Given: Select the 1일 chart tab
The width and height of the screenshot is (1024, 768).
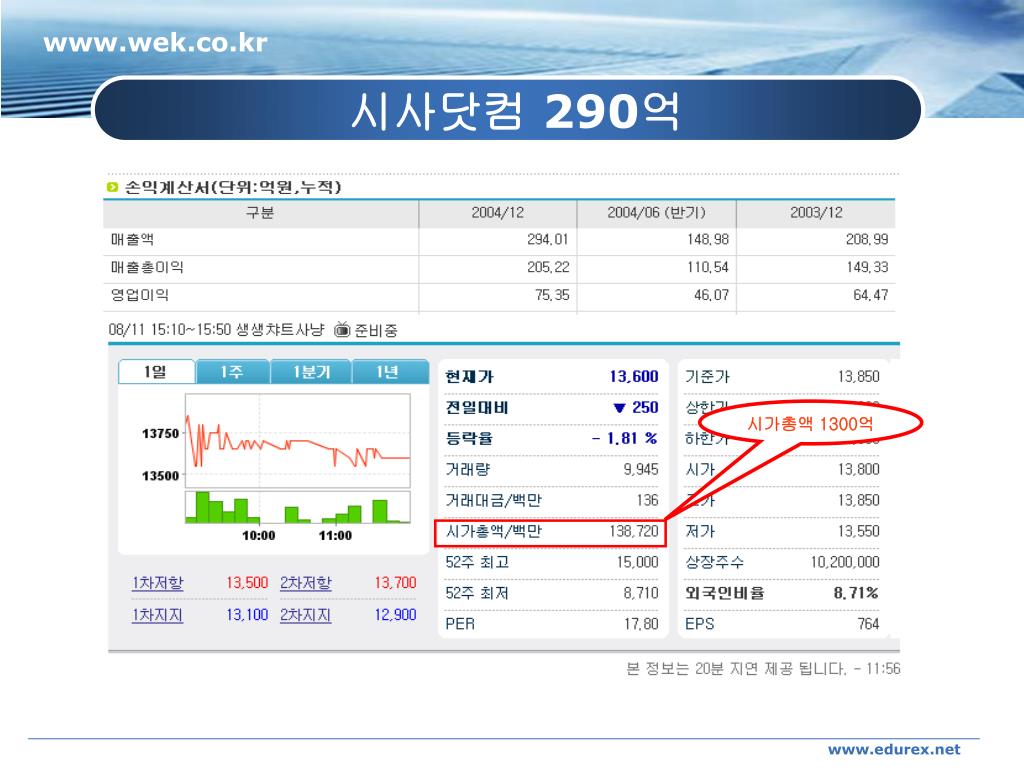Looking at the screenshot, I should point(156,372).
